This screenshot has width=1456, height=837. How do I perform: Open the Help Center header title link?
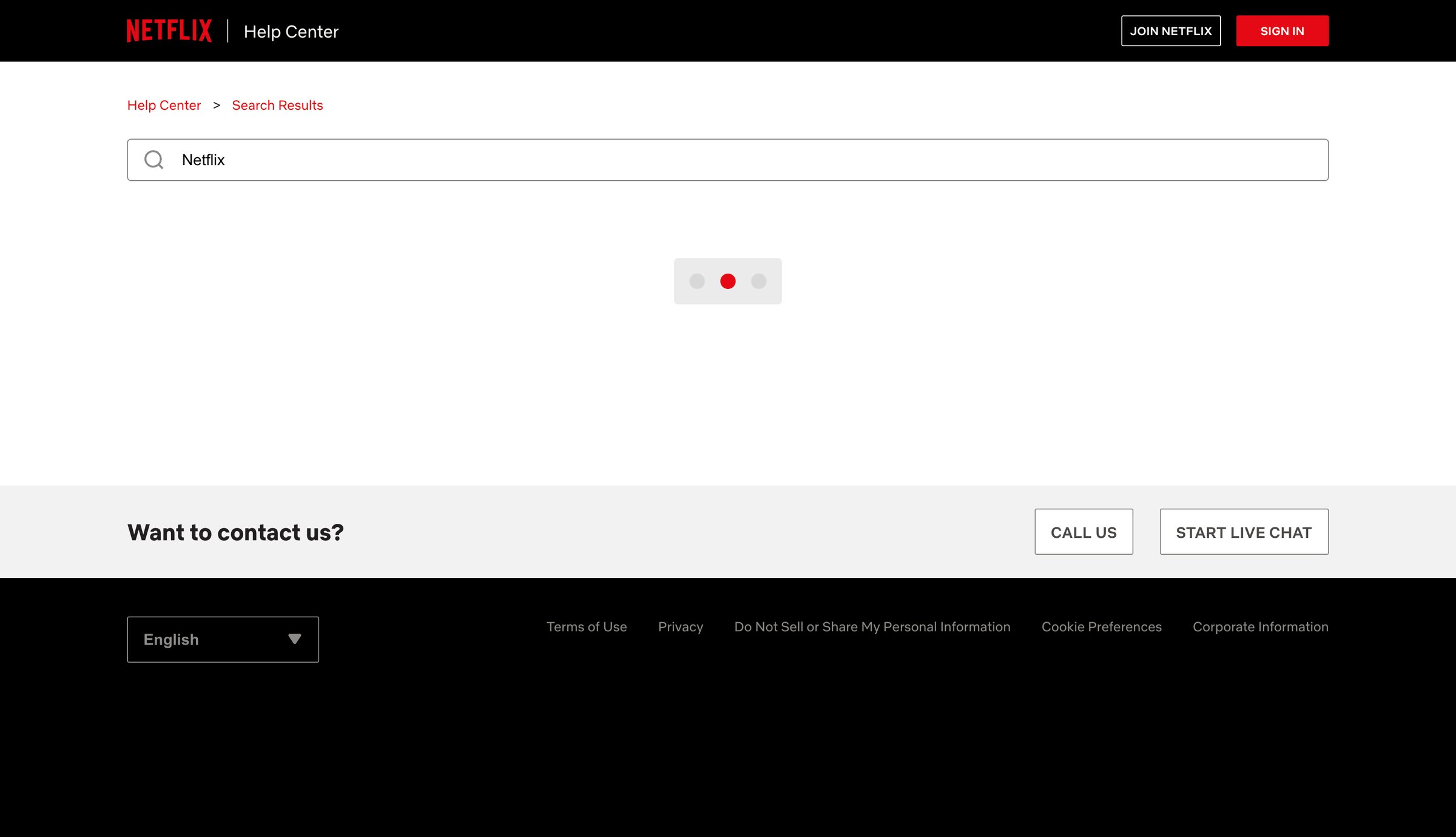(x=291, y=32)
